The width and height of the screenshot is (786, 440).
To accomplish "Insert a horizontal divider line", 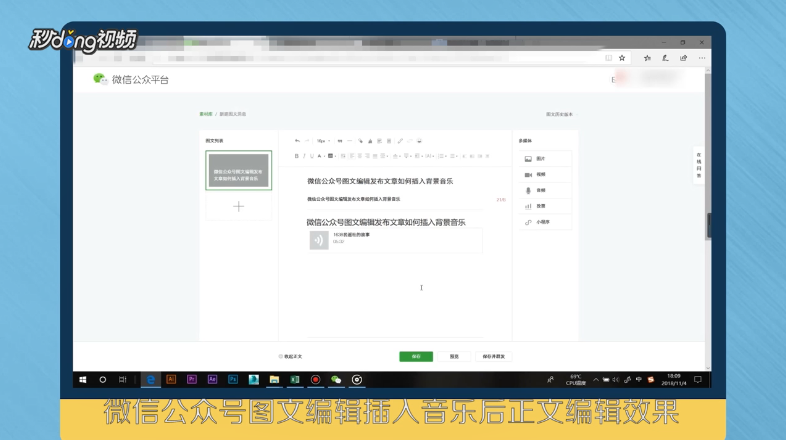I will [x=350, y=141].
